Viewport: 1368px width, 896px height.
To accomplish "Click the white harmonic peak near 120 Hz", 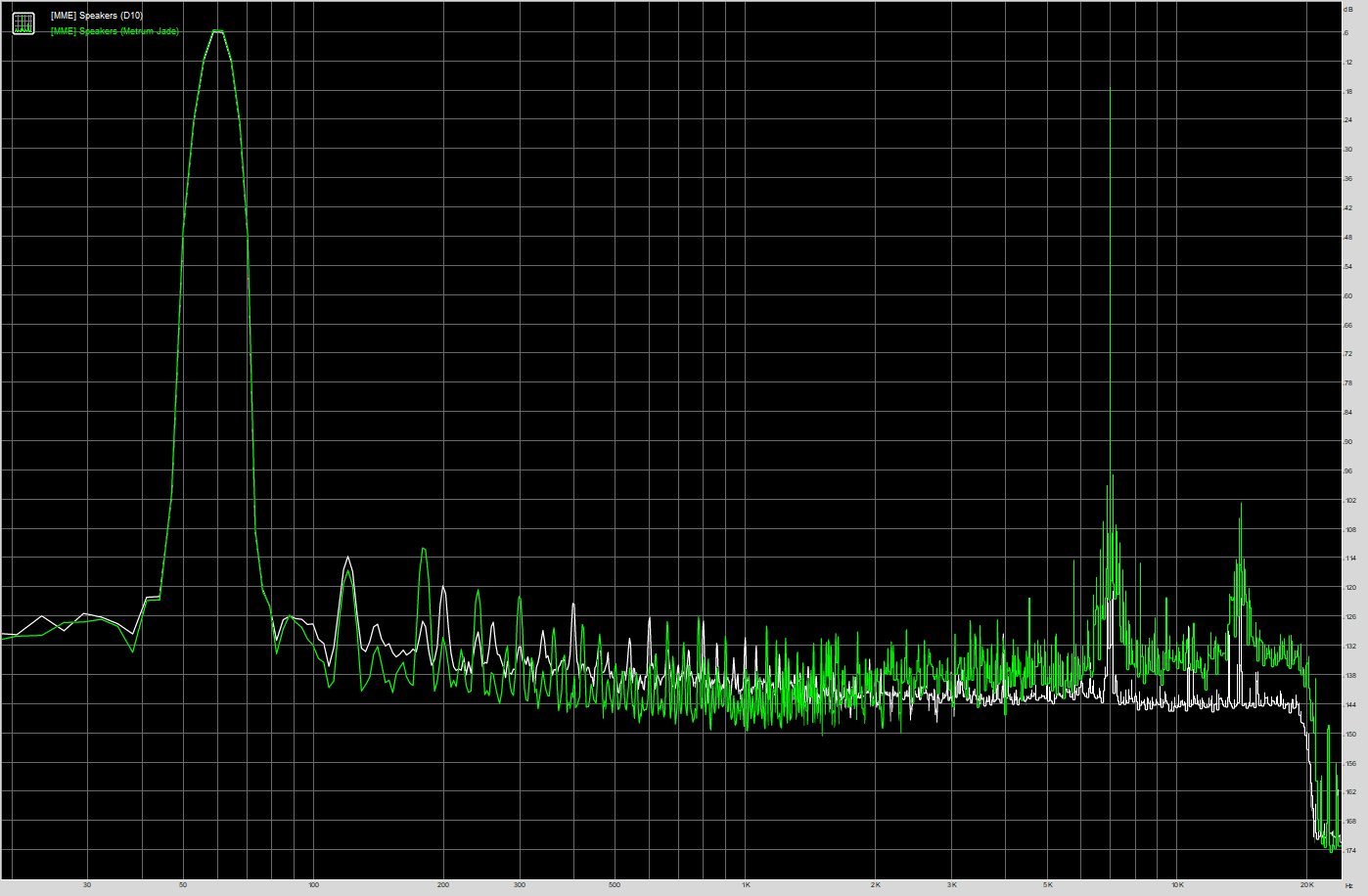I will pos(347,559).
